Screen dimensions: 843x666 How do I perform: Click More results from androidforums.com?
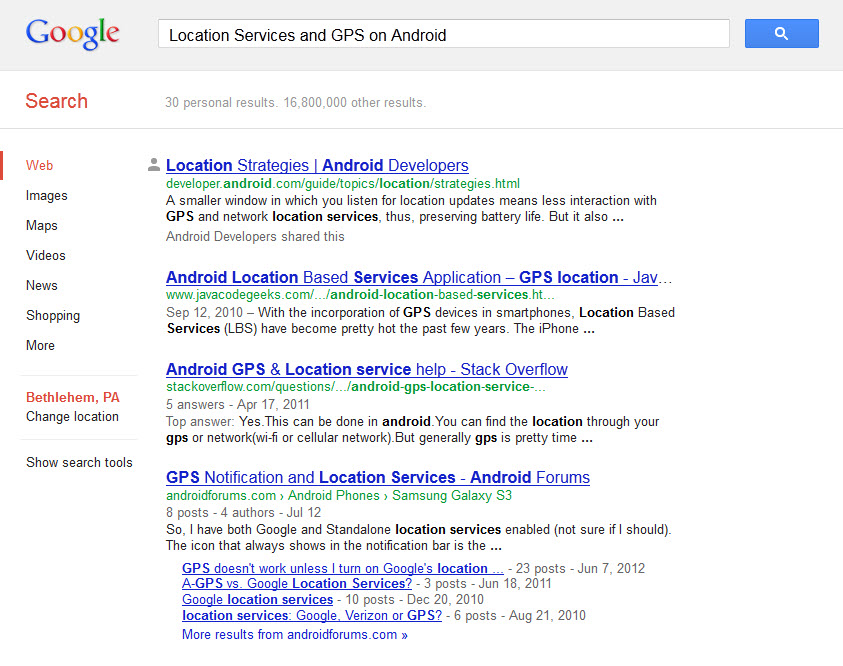click(x=294, y=635)
